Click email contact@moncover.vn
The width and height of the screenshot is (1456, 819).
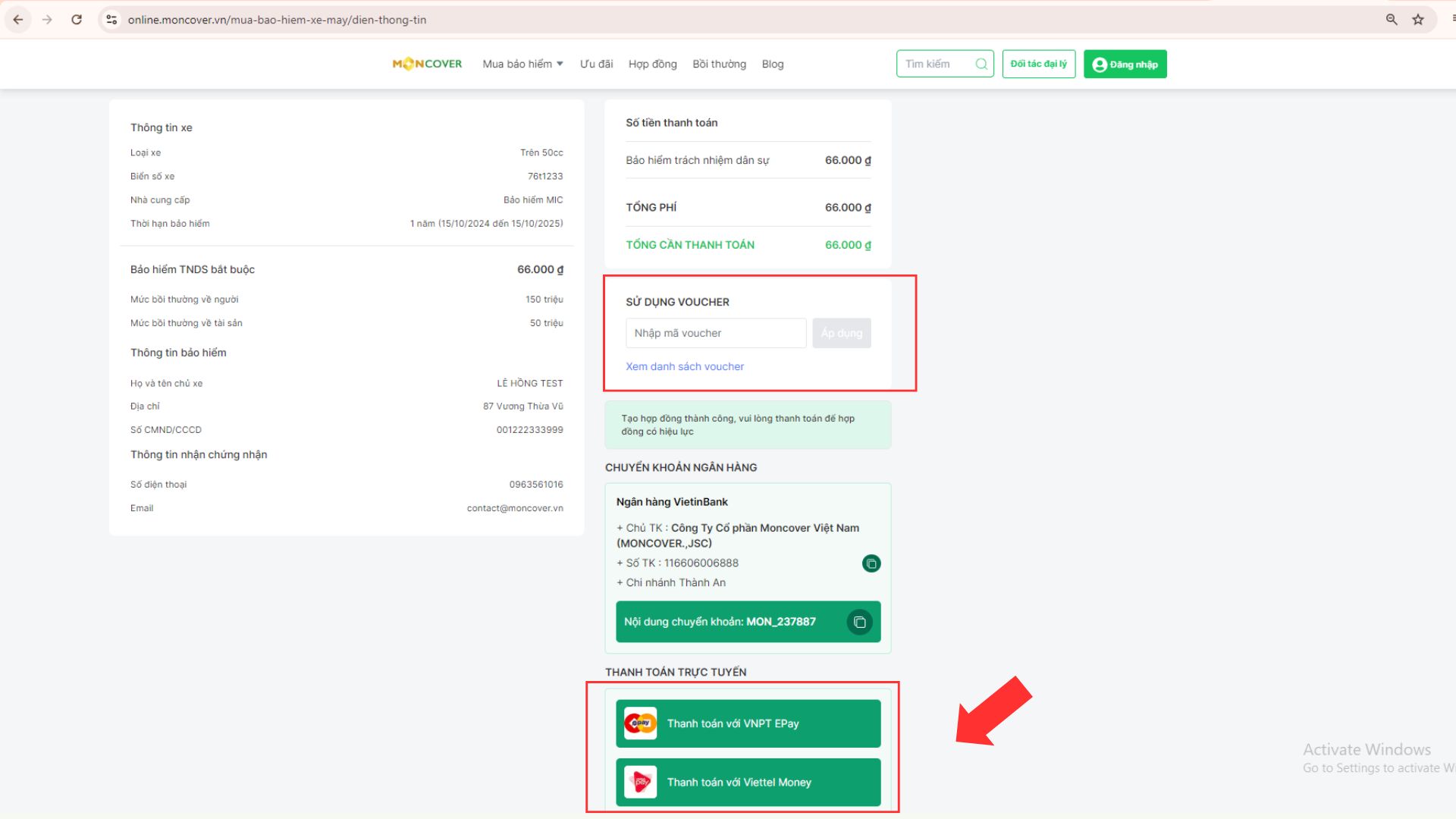tap(515, 508)
